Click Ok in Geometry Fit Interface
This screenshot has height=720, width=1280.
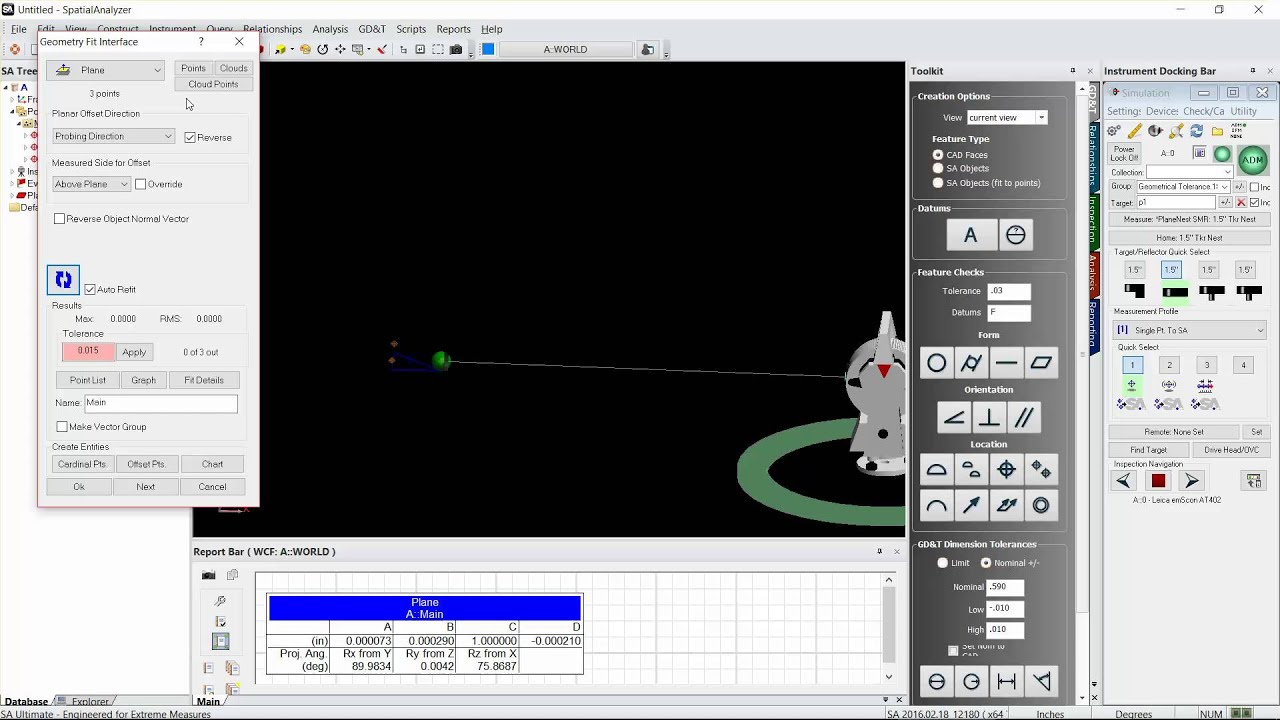point(79,487)
